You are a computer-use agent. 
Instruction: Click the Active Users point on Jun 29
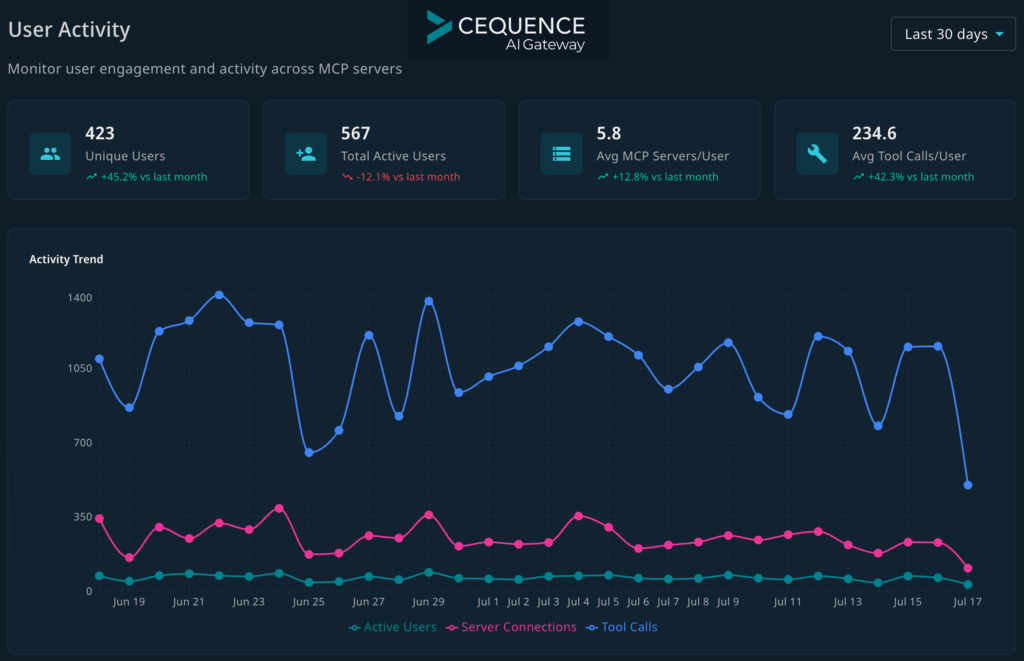[x=429, y=572]
